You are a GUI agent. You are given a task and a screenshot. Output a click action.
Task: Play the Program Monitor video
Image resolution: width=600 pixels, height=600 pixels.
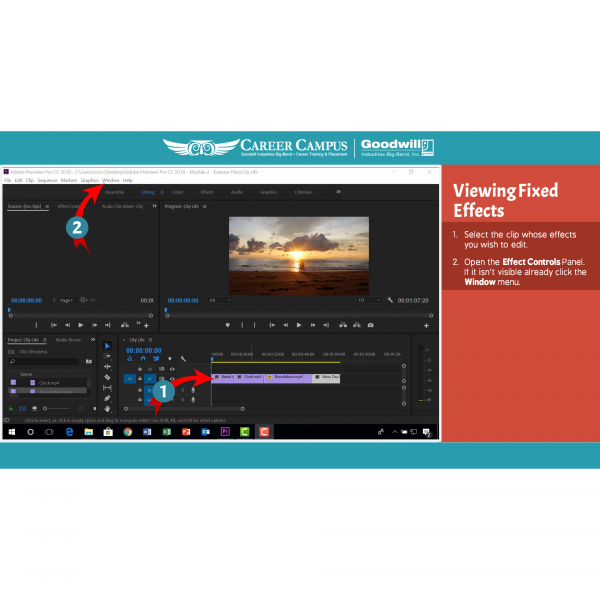(298, 324)
